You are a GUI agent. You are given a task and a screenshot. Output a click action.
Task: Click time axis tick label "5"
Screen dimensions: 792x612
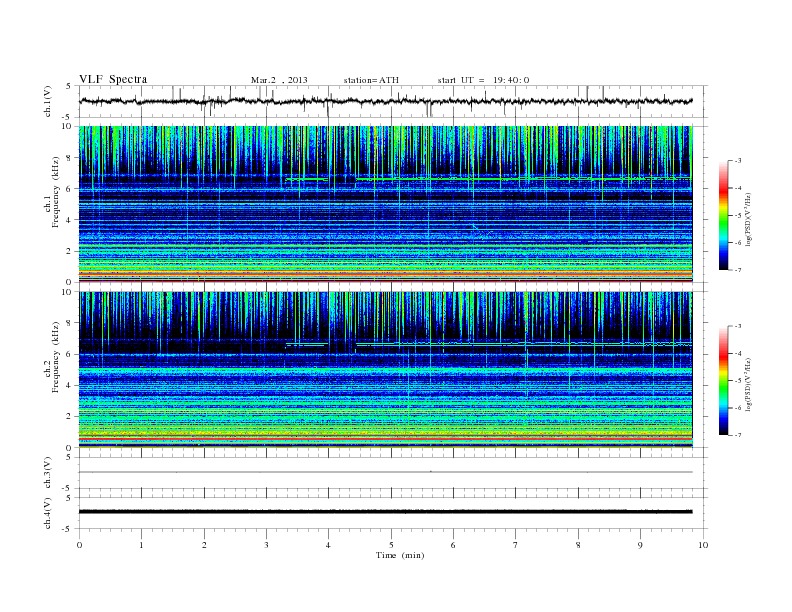coord(391,545)
